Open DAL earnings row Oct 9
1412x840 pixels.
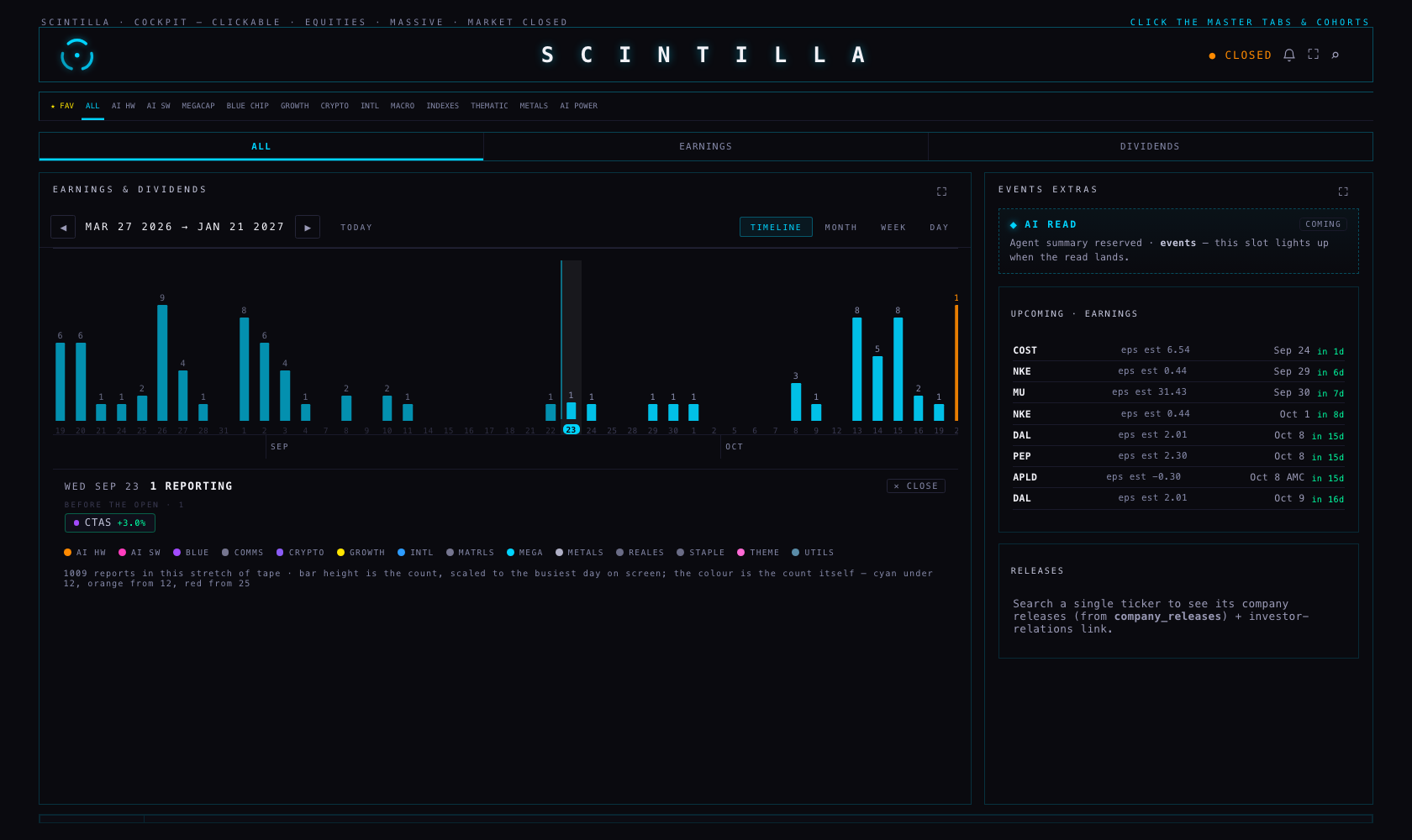click(x=1178, y=498)
